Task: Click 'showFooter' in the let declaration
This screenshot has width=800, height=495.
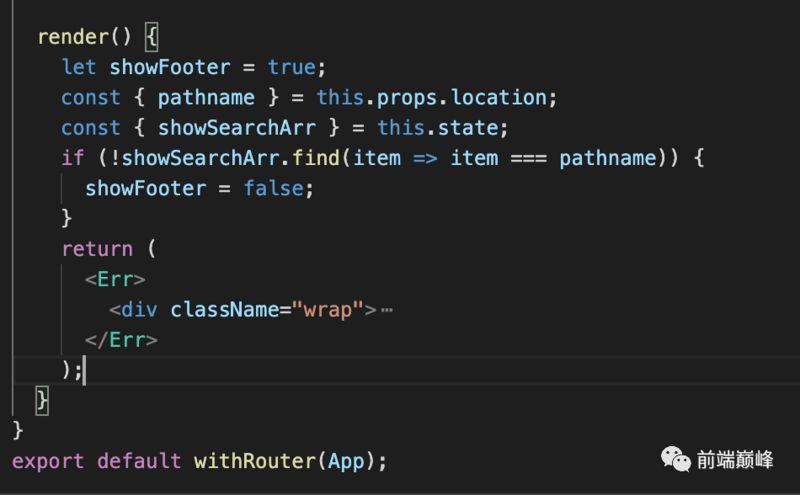Action: 170,67
